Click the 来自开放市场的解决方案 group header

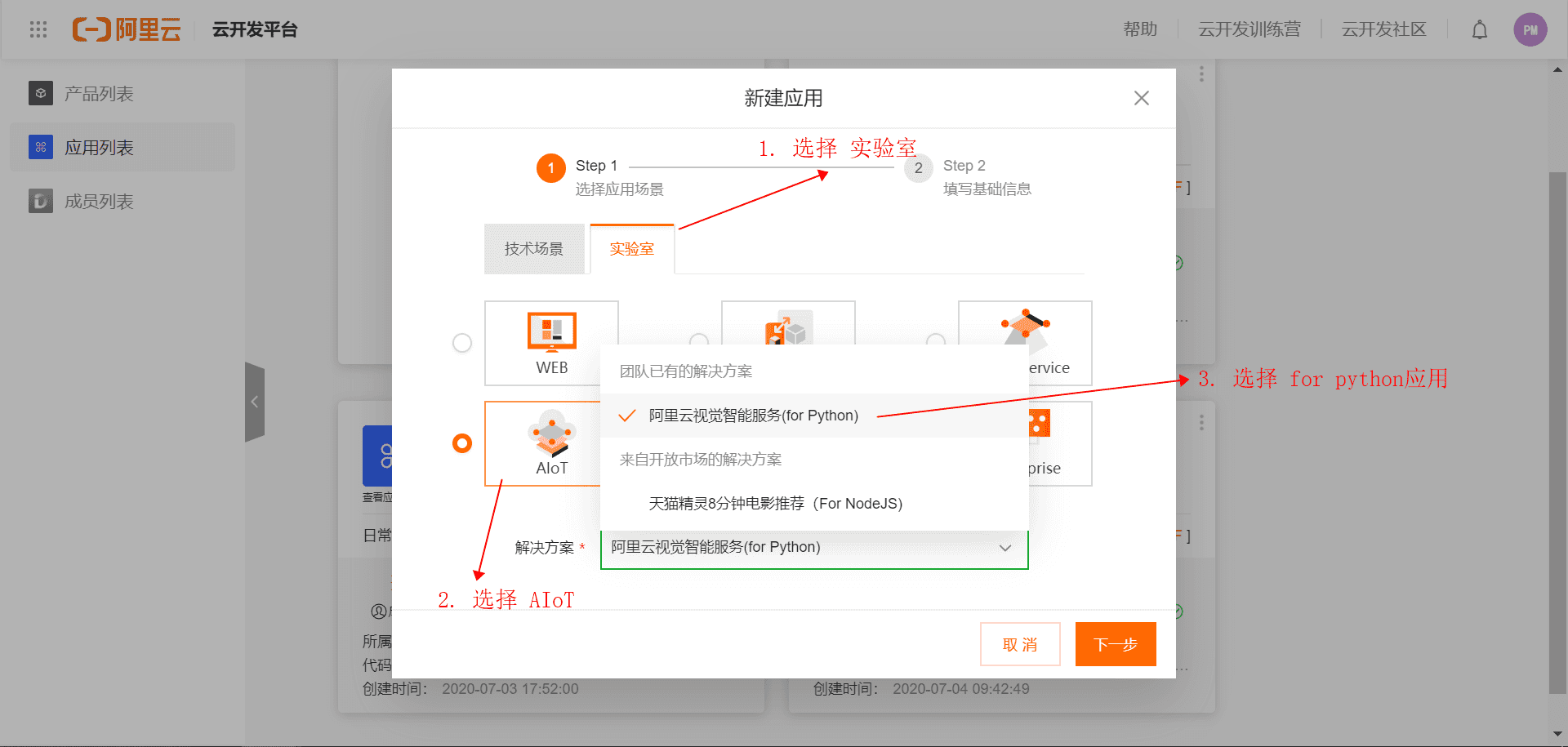click(701, 460)
